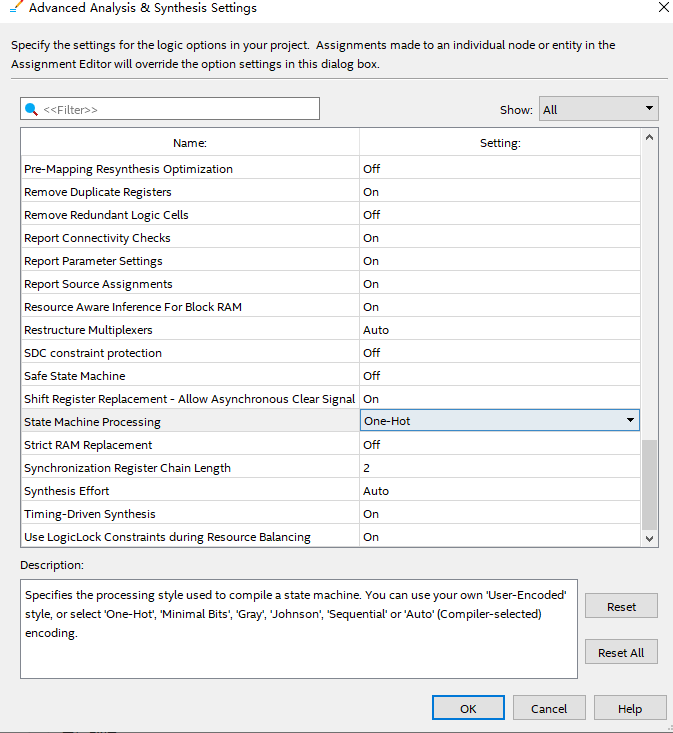Click the Reset button
This screenshot has height=733, width=673.
point(621,607)
